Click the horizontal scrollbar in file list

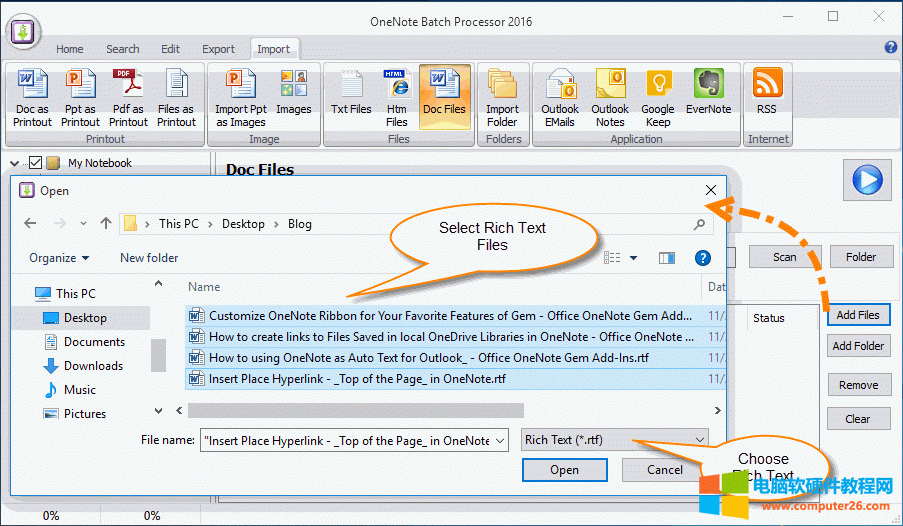(x=355, y=410)
